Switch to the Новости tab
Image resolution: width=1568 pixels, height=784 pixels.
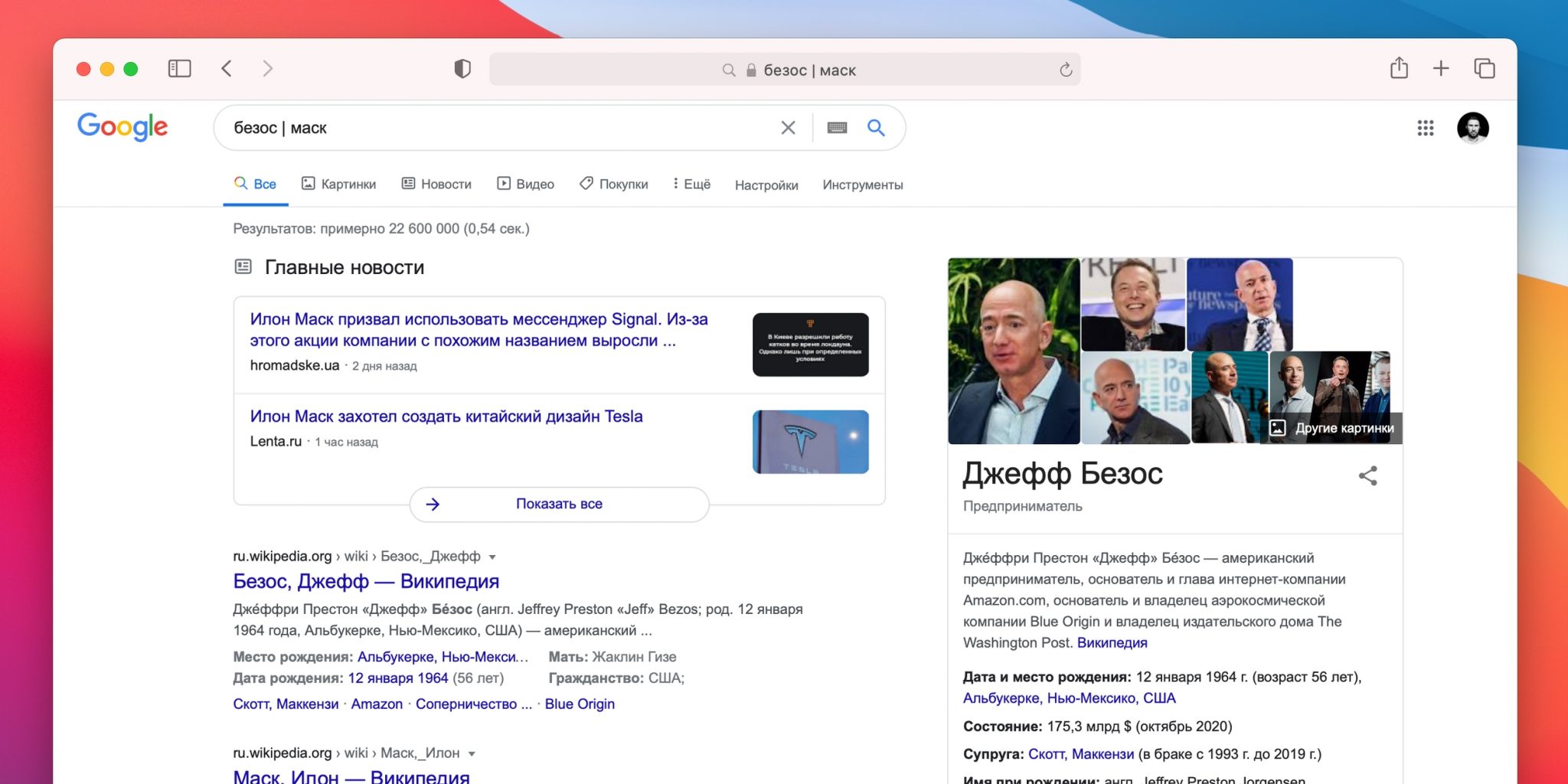(x=436, y=184)
